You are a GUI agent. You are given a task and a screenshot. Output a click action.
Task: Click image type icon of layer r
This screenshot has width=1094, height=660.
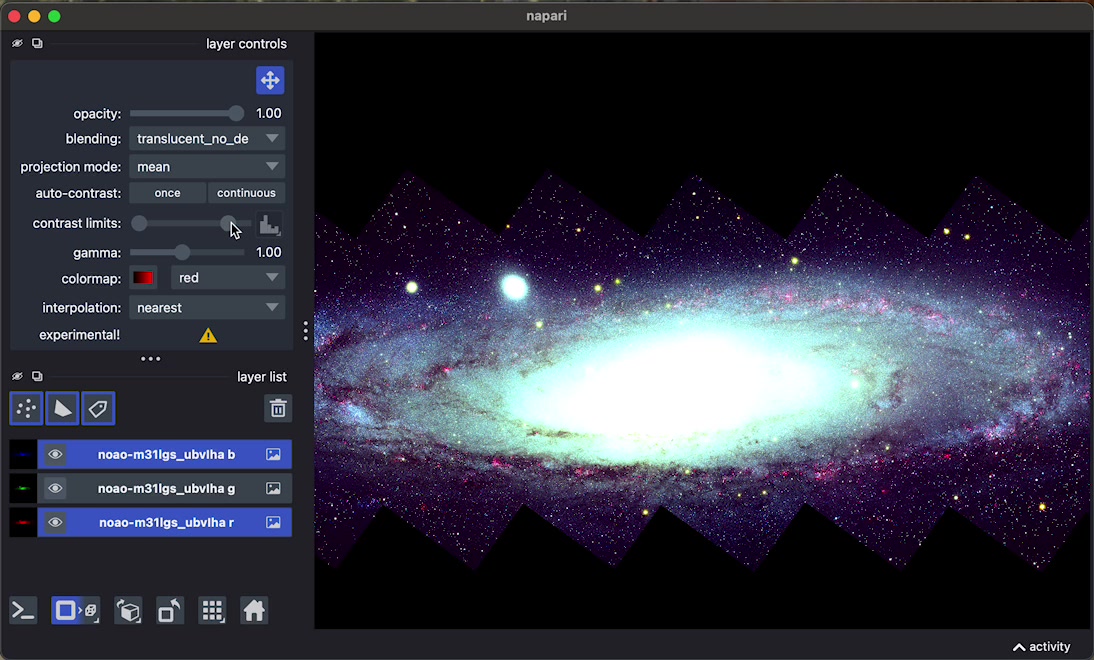(274, 522)
